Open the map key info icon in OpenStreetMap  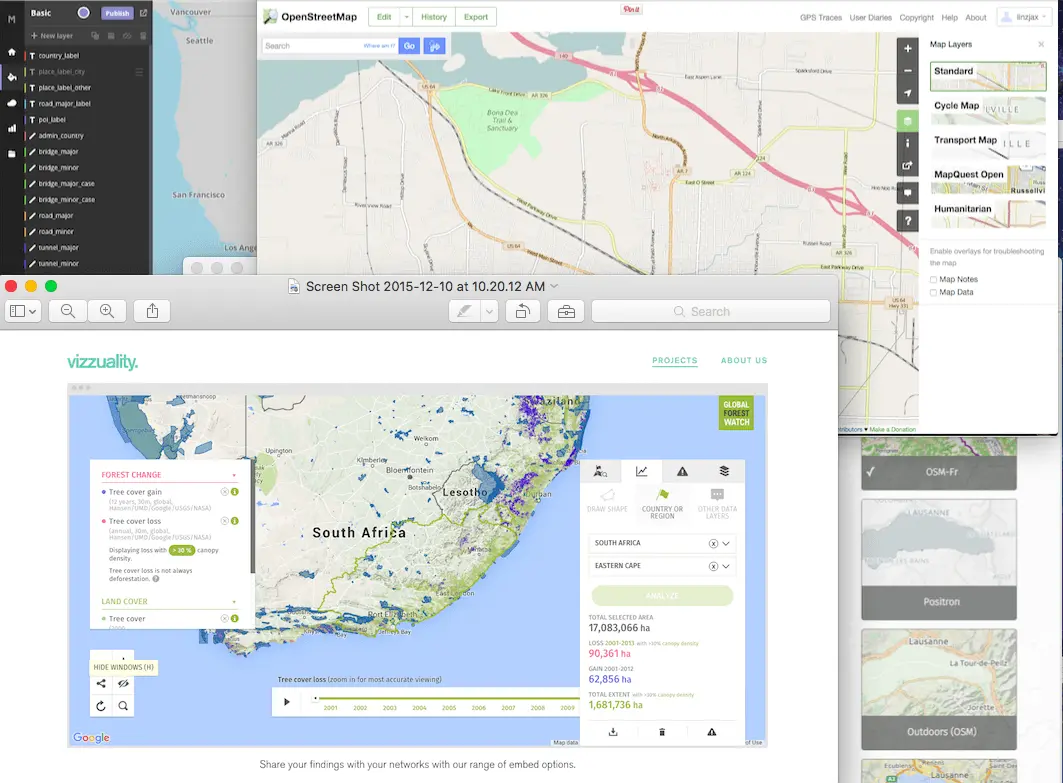point(907,143)
